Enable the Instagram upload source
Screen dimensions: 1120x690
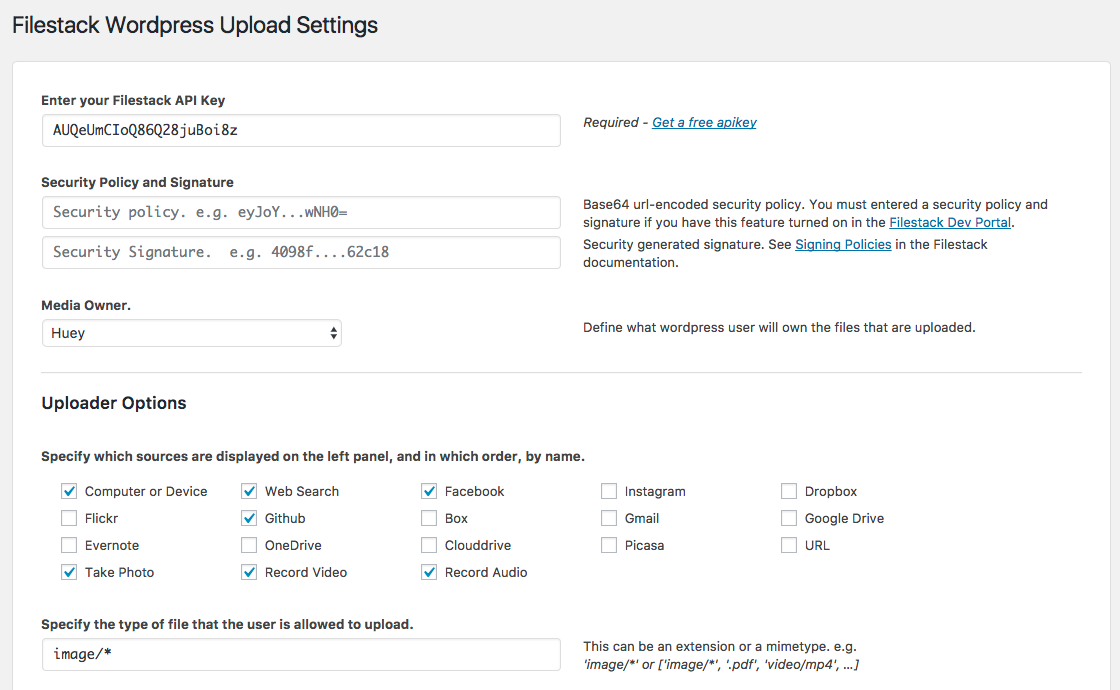point(609,491)
